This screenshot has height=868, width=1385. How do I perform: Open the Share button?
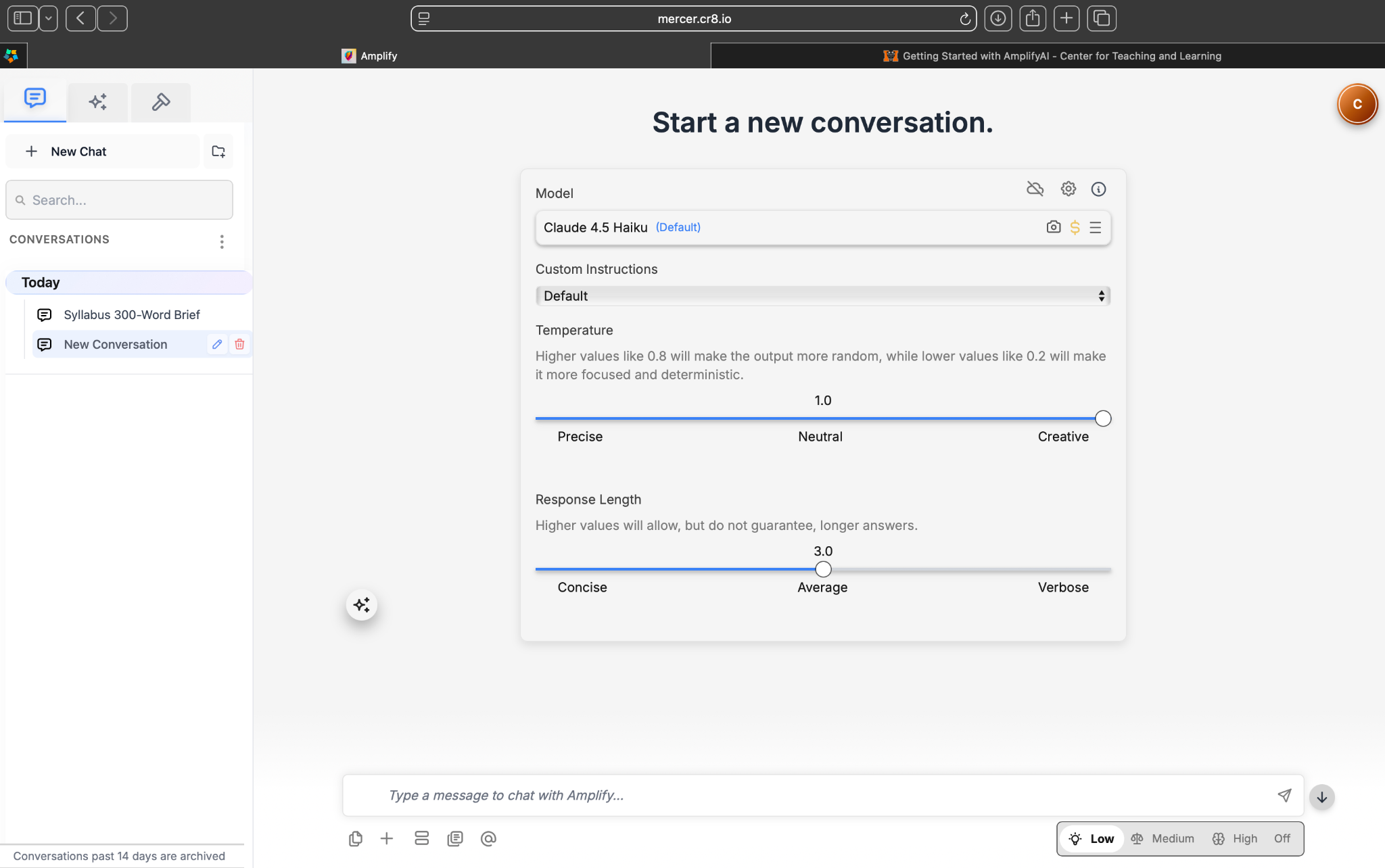click(x=1033, y=18)
